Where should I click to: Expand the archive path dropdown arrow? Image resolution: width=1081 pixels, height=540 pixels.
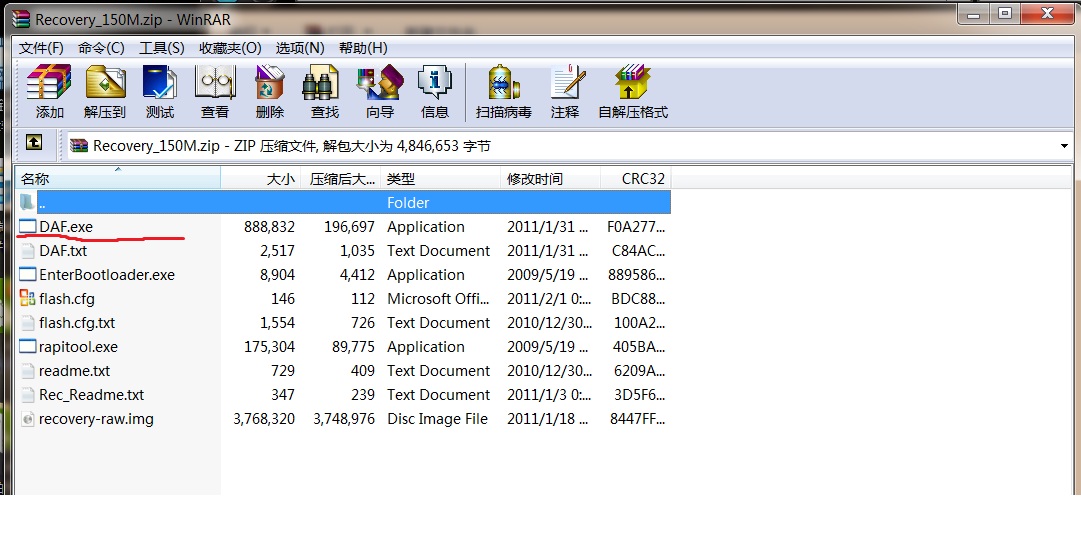coord(1065,146)
